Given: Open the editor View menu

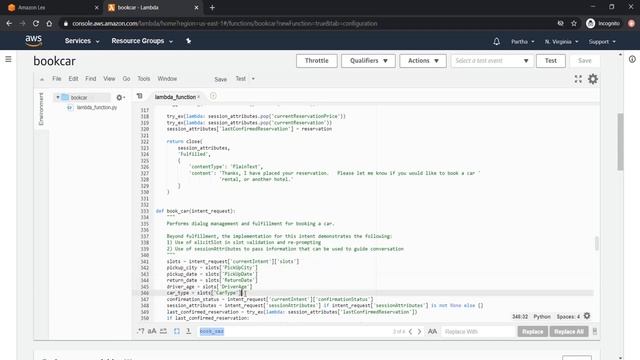Looking at the screenshot, I should tap(109, 78).
